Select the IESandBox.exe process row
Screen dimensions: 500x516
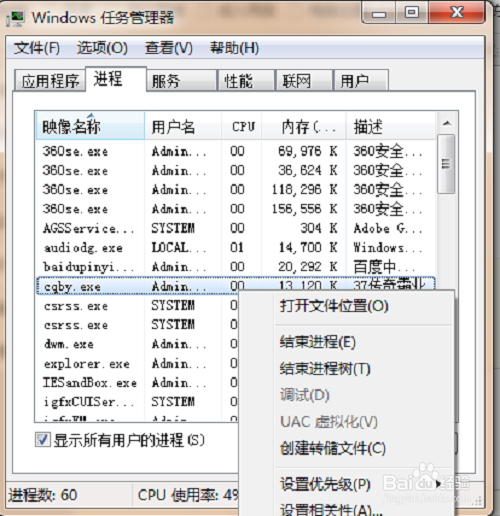point(137,382)
